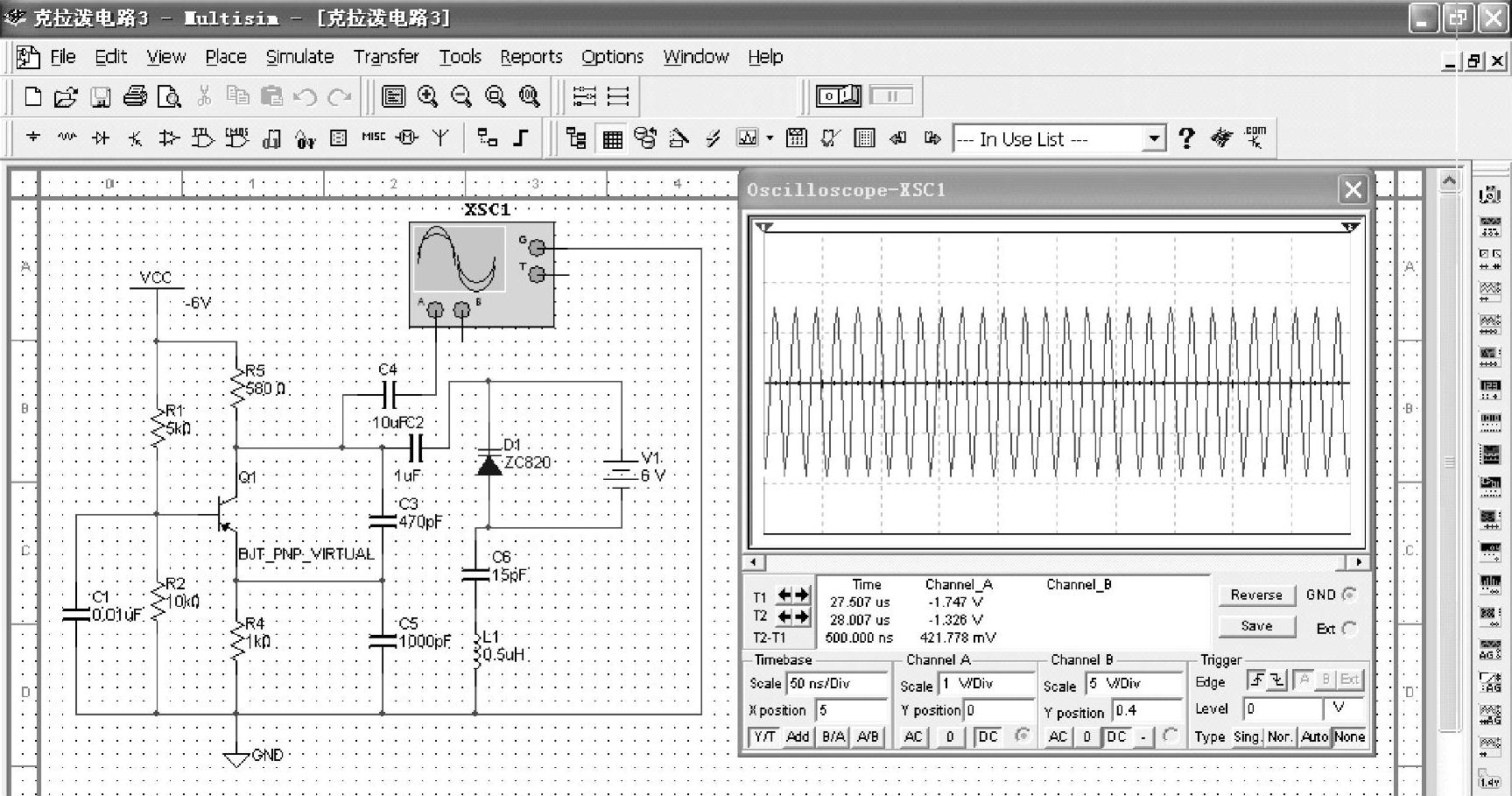Click the Save diskette icon in toolbar
The height and width of the screenshot is (796, 1512).
(x=101, y=96)
